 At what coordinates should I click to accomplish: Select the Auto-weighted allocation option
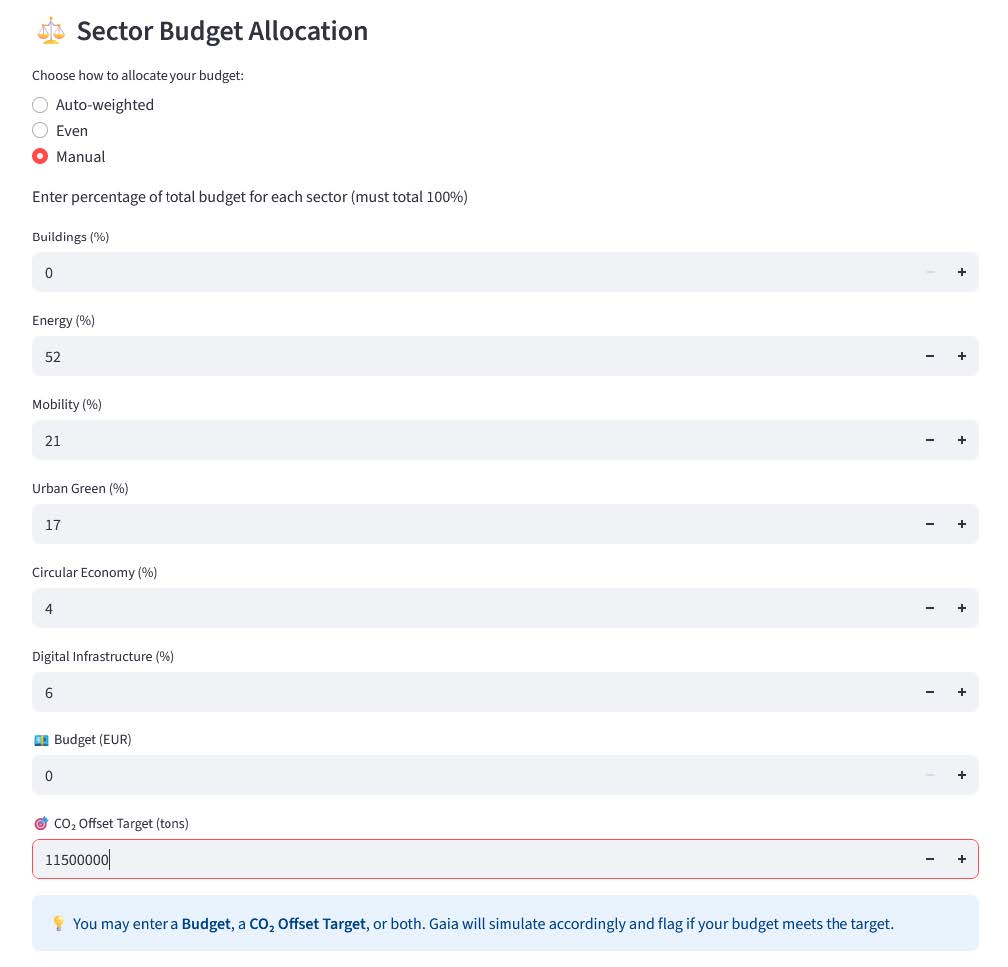[40, 105]
